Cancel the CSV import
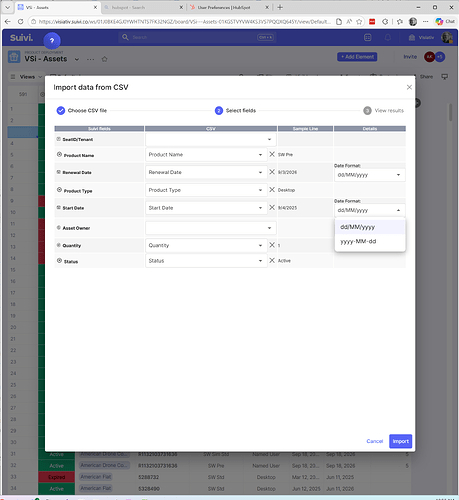This screenshot has width=459, height=500. pyautogui.click(x=375, y=441)
